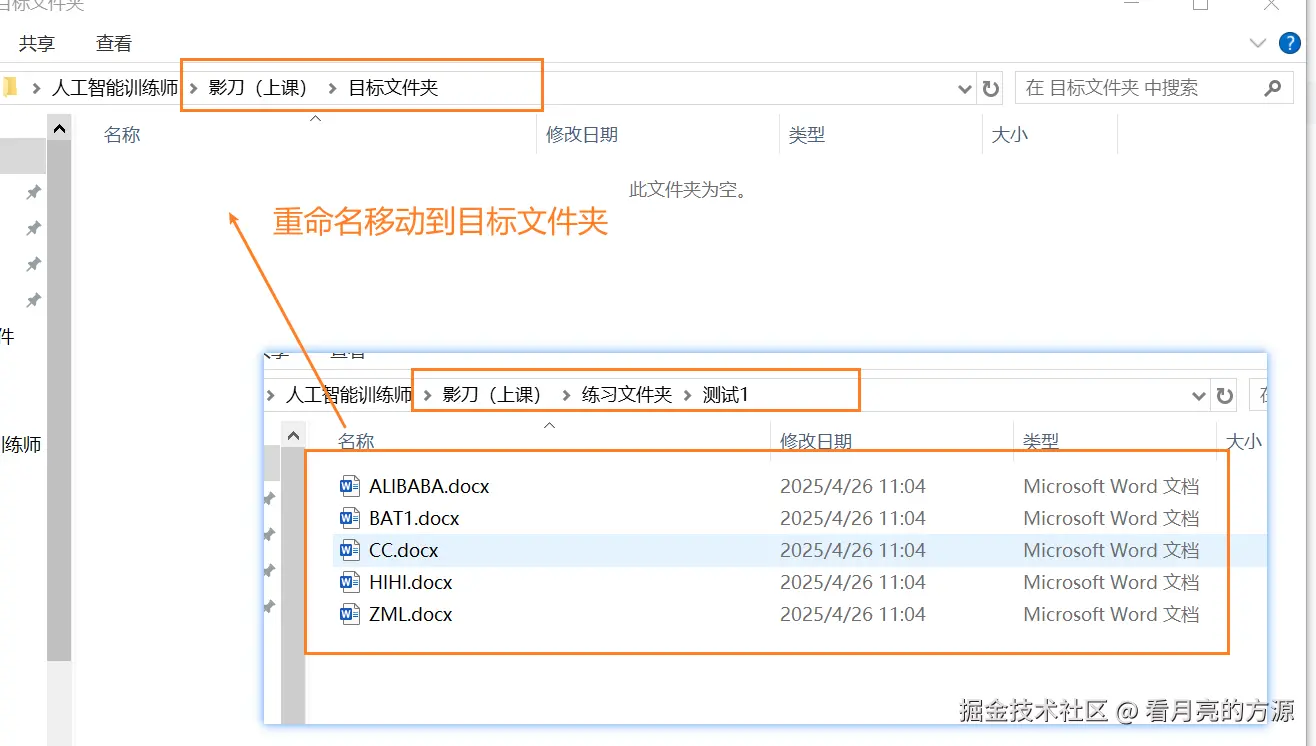Expand chevron after 人工智能训练师 in top address bar
Viewport: 1316px width, 746px height.
[x=193, y=88]
